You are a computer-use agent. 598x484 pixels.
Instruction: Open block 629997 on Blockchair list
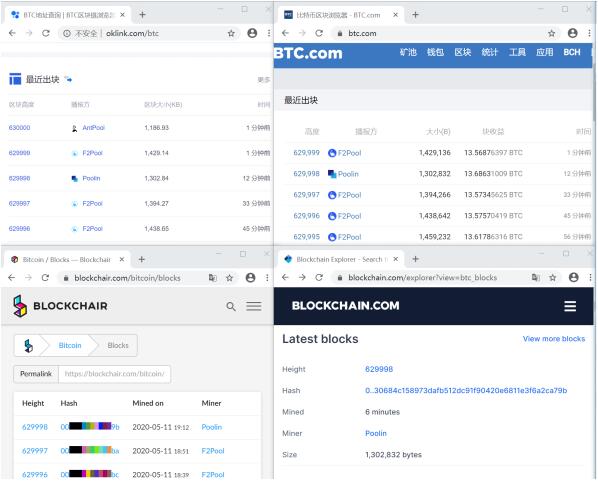click(x=35, y=451)
